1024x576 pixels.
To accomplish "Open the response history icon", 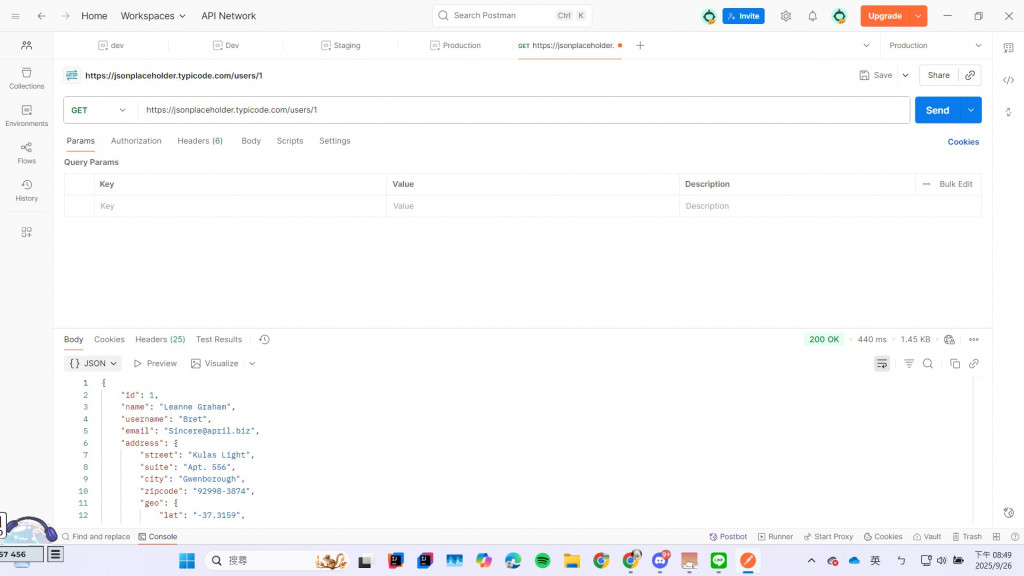I will (x=264, y=340).
